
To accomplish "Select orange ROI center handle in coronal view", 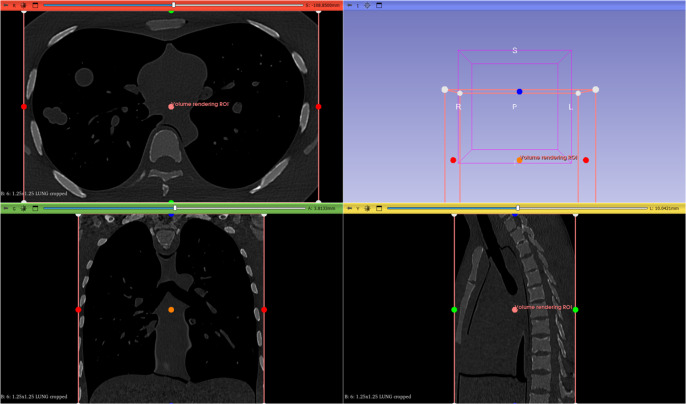I will [171, 309].
